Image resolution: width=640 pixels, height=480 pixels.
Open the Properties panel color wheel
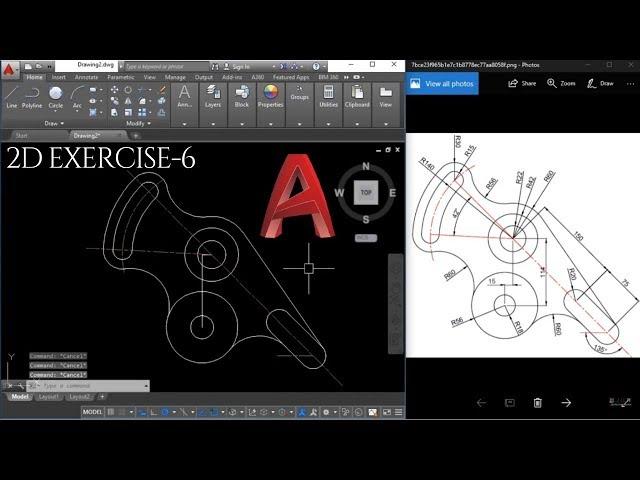[270, 92]
